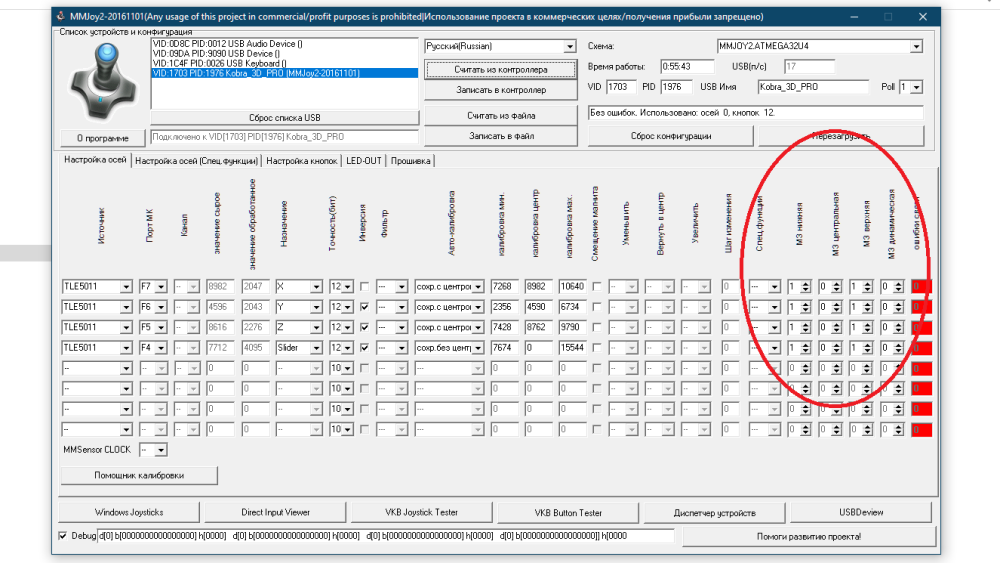
Task: Open the MMSensor CLOCK dropdown
Action: (x=161, y=450)
